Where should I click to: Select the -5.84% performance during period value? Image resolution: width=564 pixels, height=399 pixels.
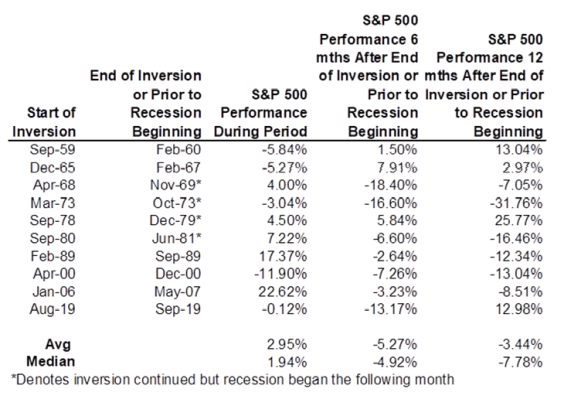[284, 150]
